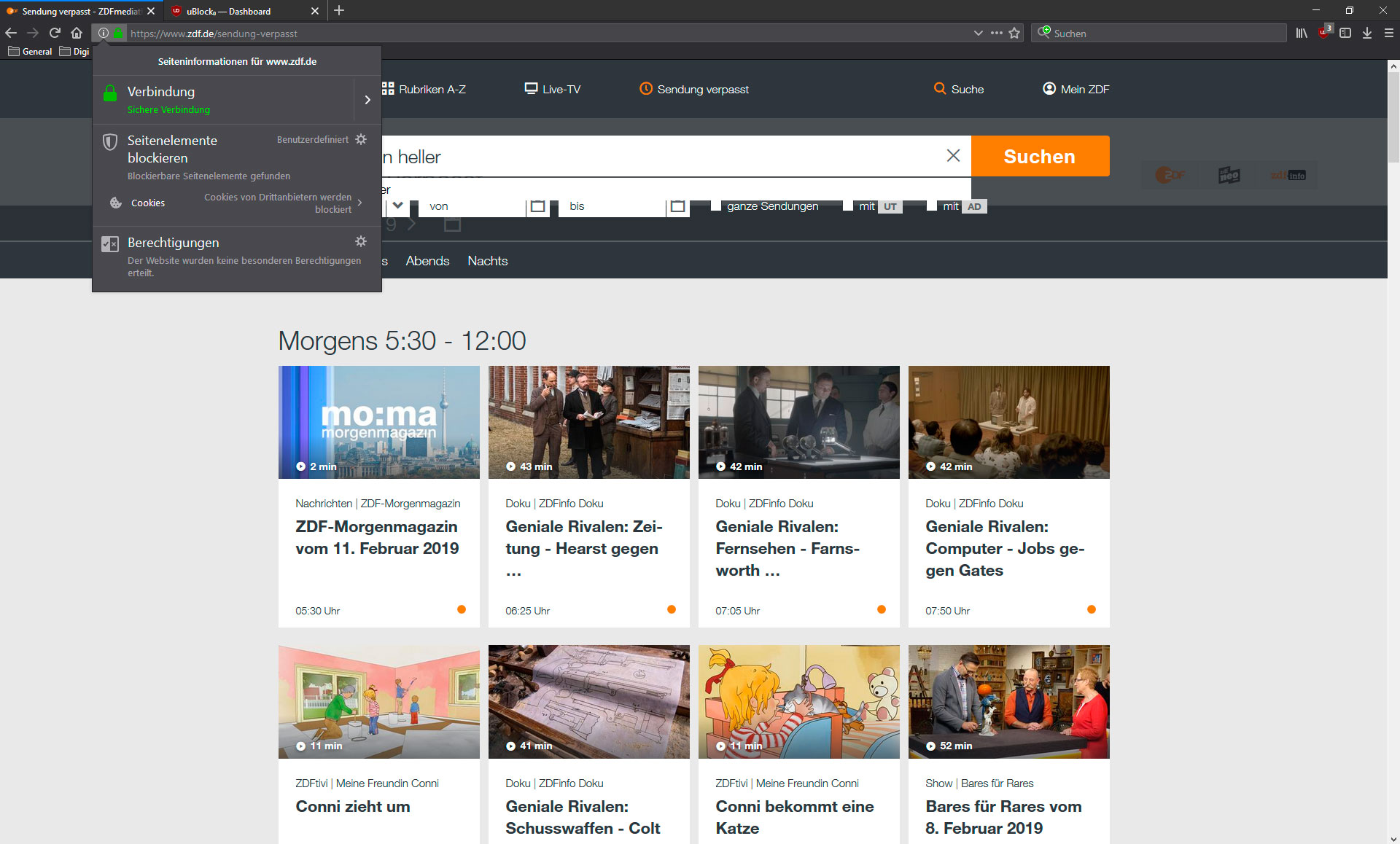Screen dimensions: 1400x844
Task: Expand the Verbindung details arrow
Action: point(367,100)
